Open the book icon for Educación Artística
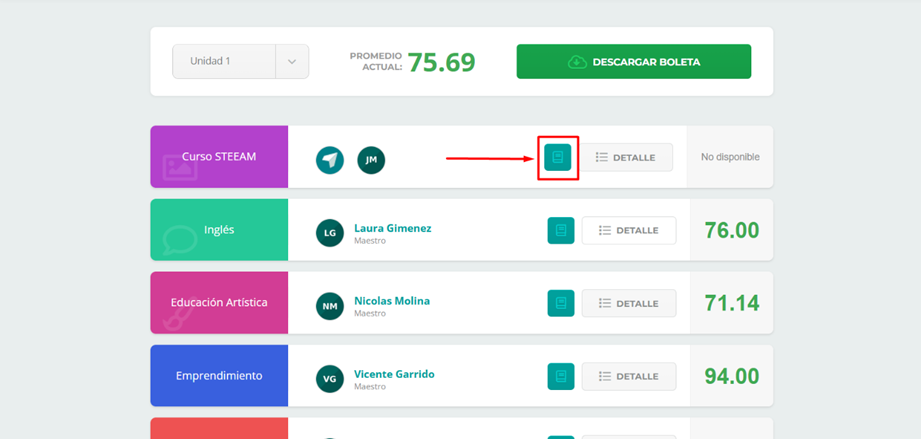Screen dimensions: 921x439 tap(561, 303)
